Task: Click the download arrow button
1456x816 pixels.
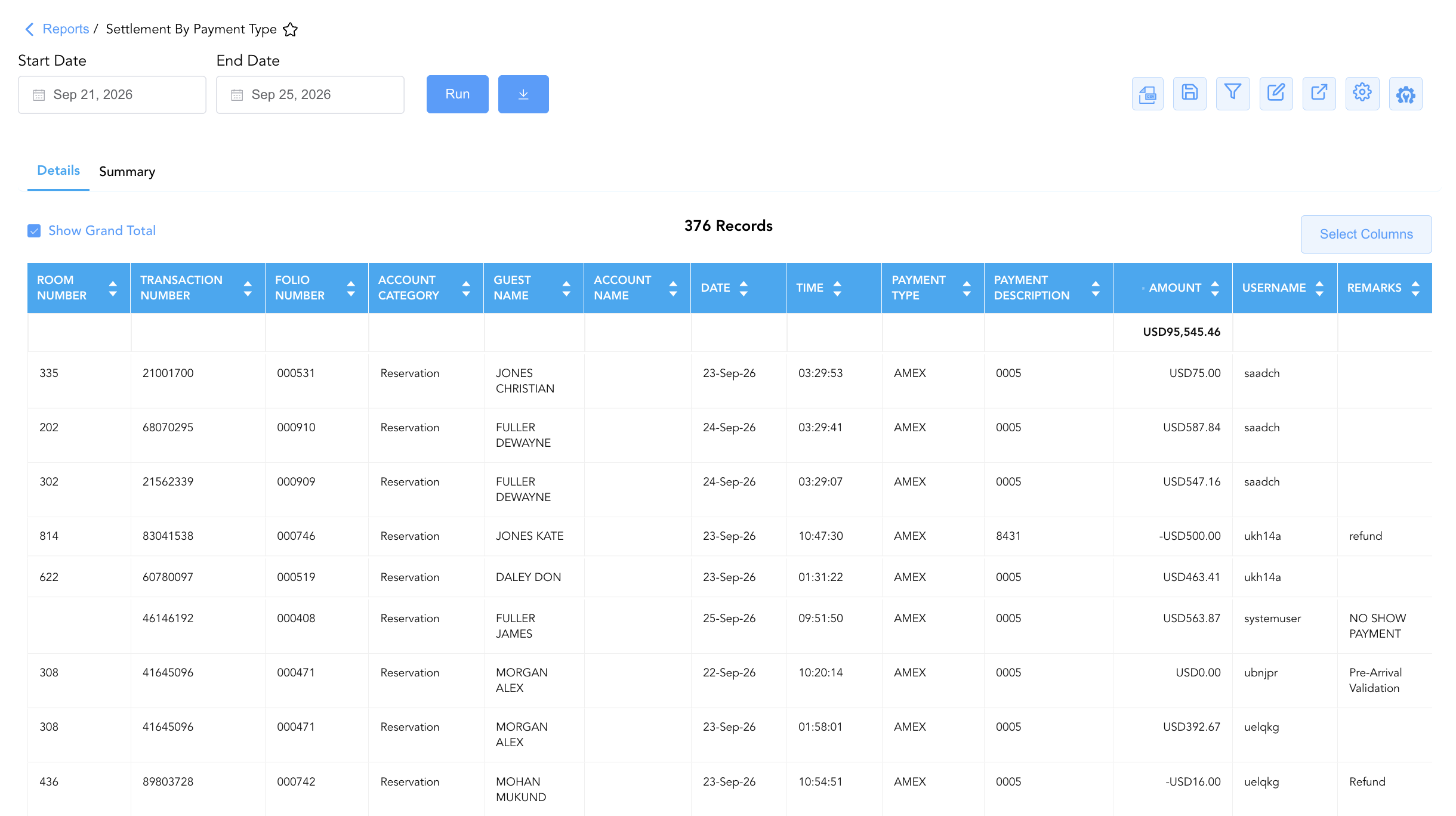Action: pyautogui.click(x=523, y=94)
